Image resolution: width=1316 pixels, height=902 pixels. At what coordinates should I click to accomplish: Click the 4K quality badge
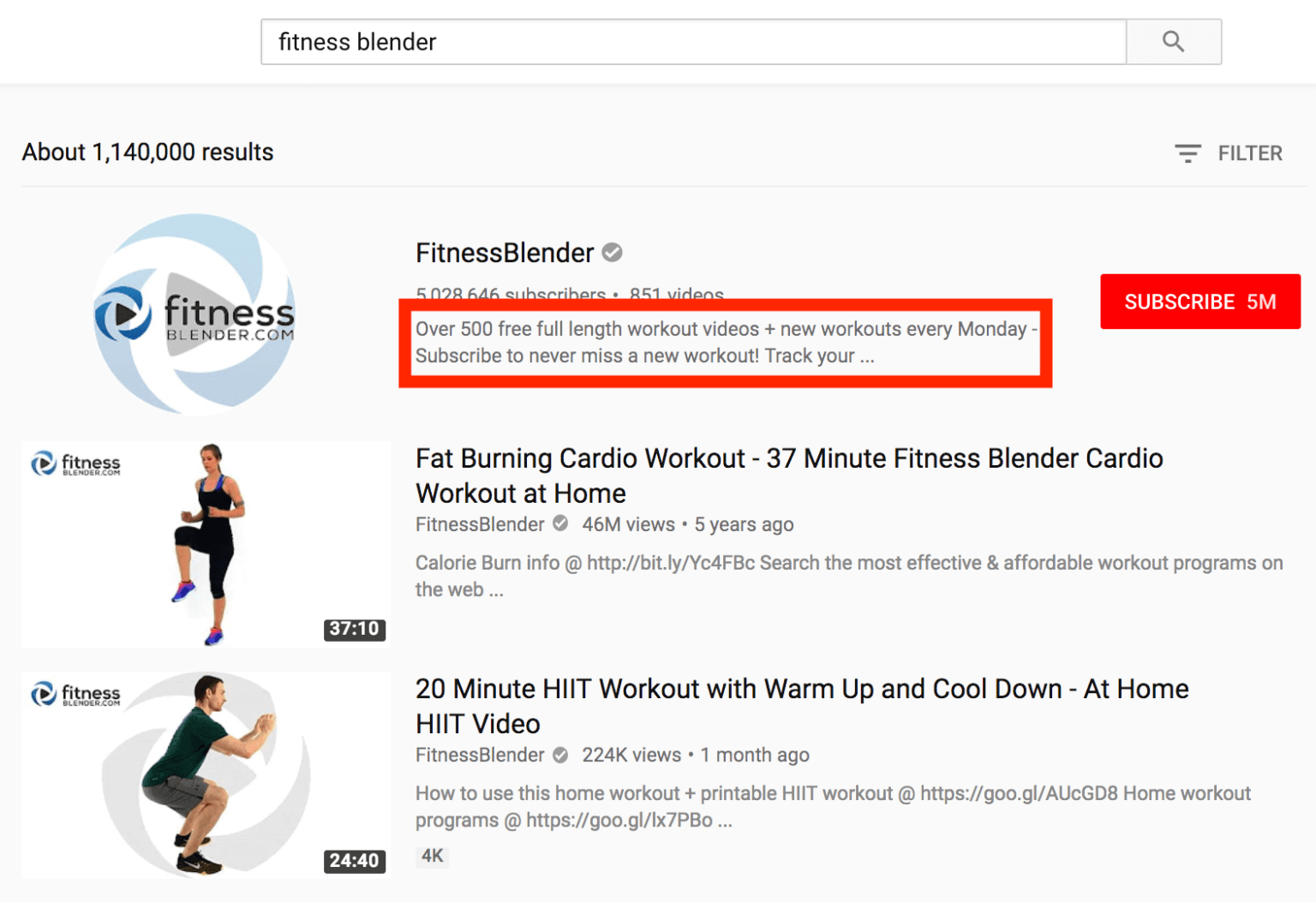(433, 856)
